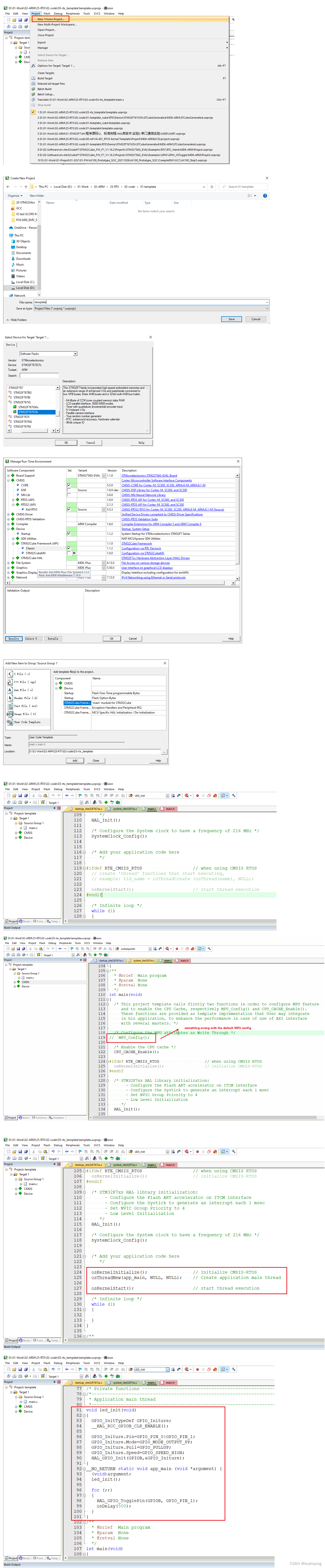Select Pictures folder in the navigation pane
Viewport: 325px width, 1568px height.
coord(21,270)
